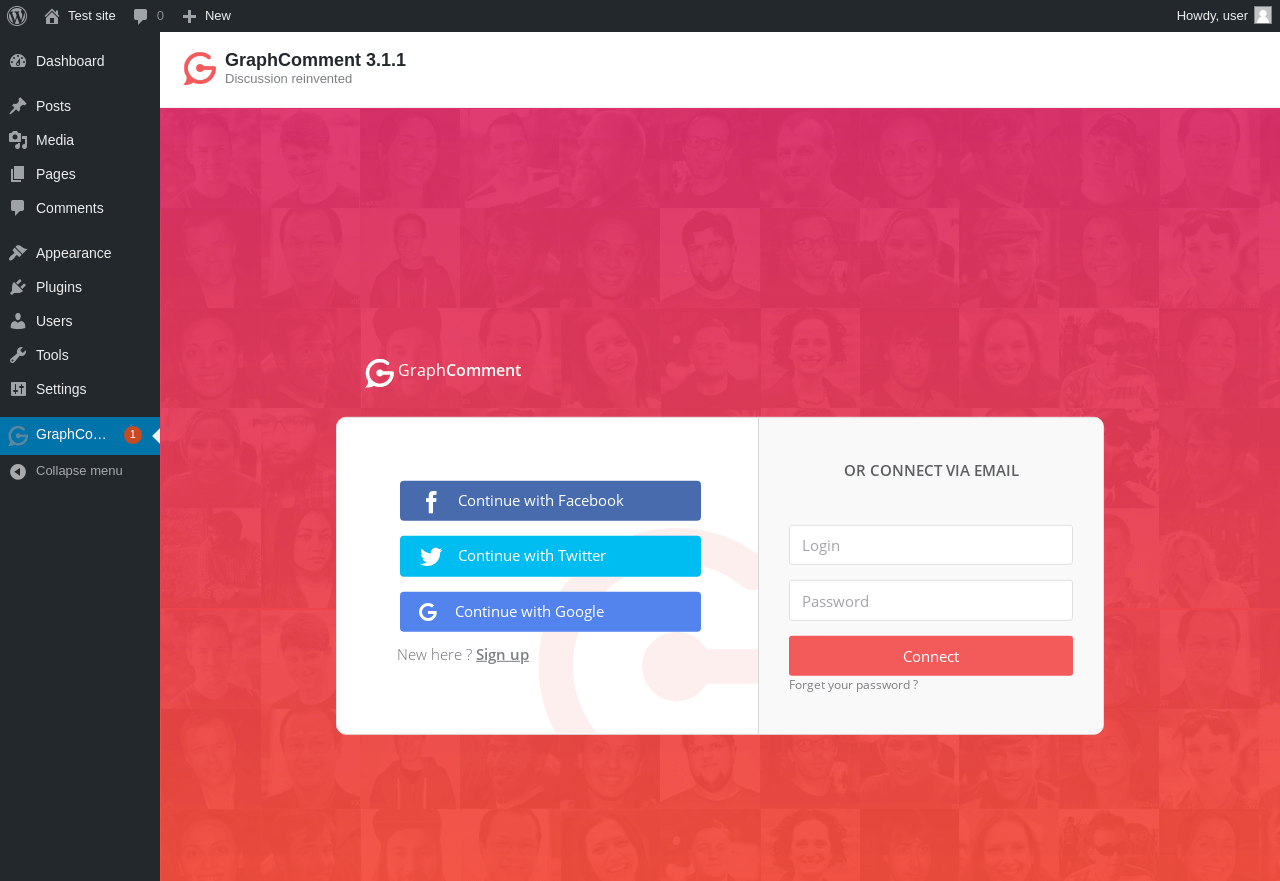Open the New content dropdown
Viewport: 1280px width, 881px height.
pos(207,16)
